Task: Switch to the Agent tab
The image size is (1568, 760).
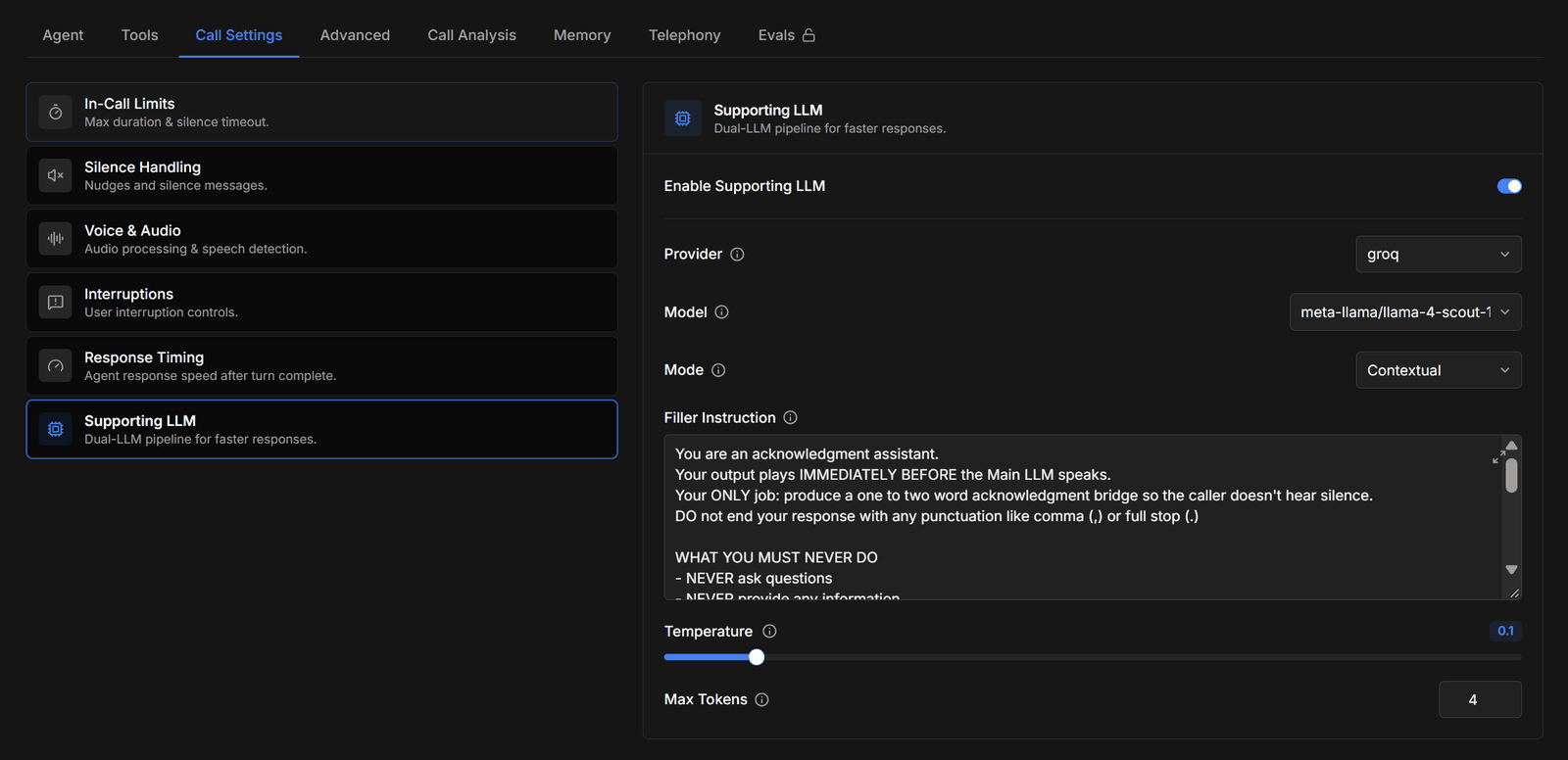Action: tap(63, 35)
